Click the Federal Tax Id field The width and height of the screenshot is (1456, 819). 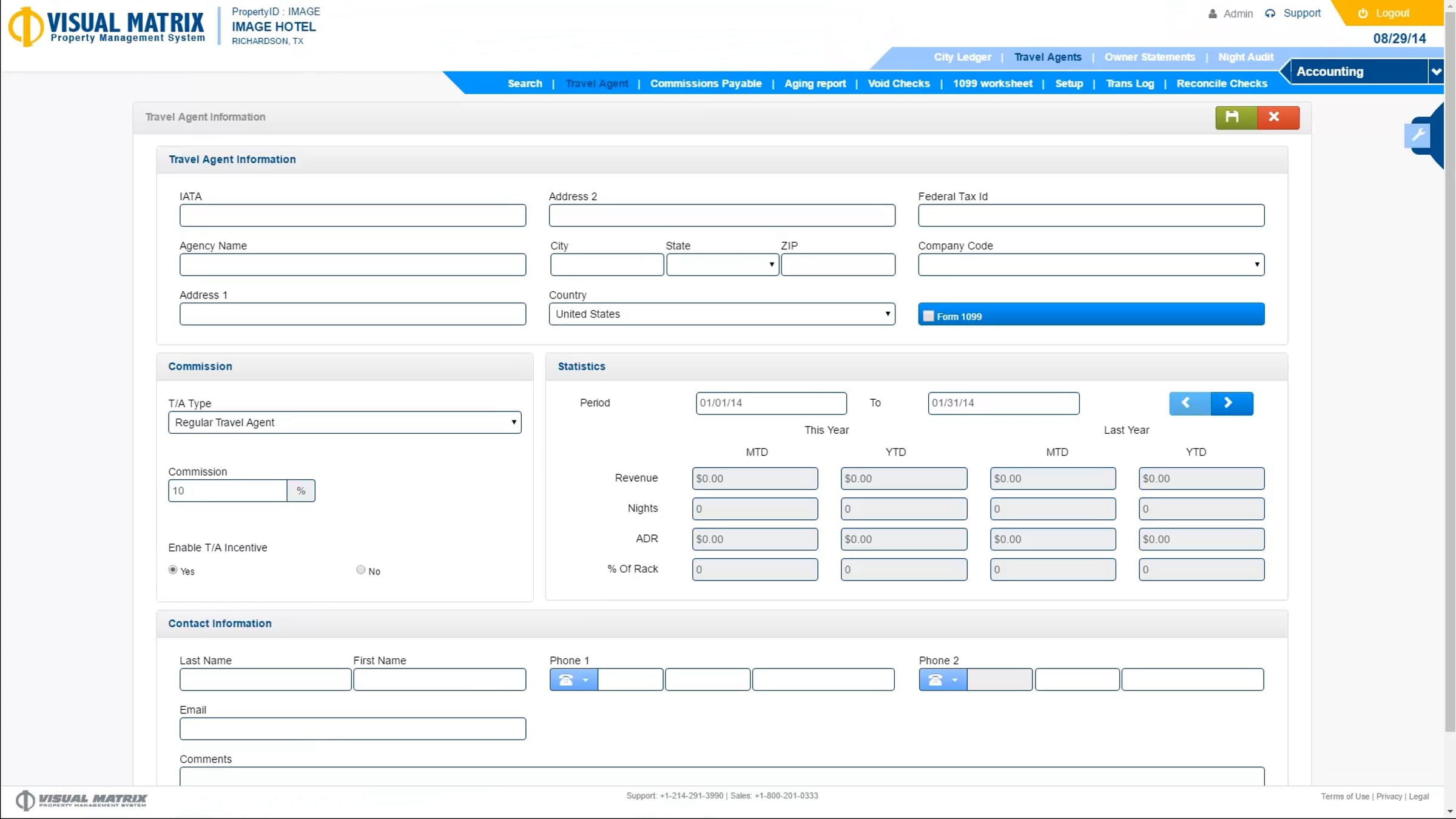click(1091, 215)
